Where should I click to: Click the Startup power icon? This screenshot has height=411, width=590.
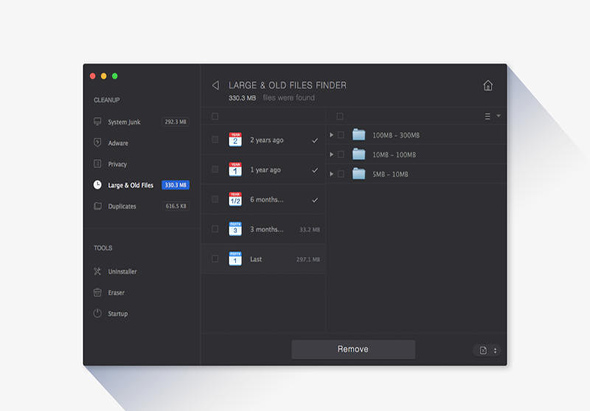[97, 314]
